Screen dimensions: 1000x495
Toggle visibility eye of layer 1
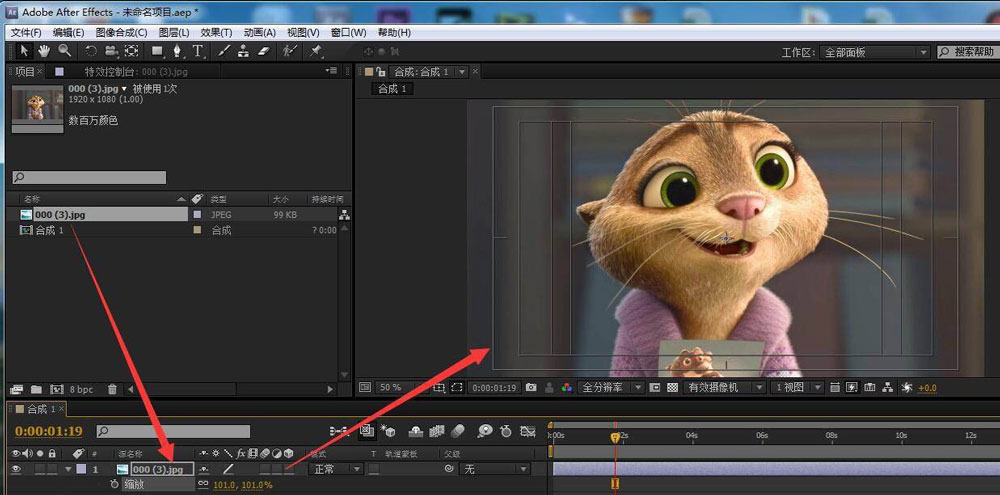click(x=15, y=469)
